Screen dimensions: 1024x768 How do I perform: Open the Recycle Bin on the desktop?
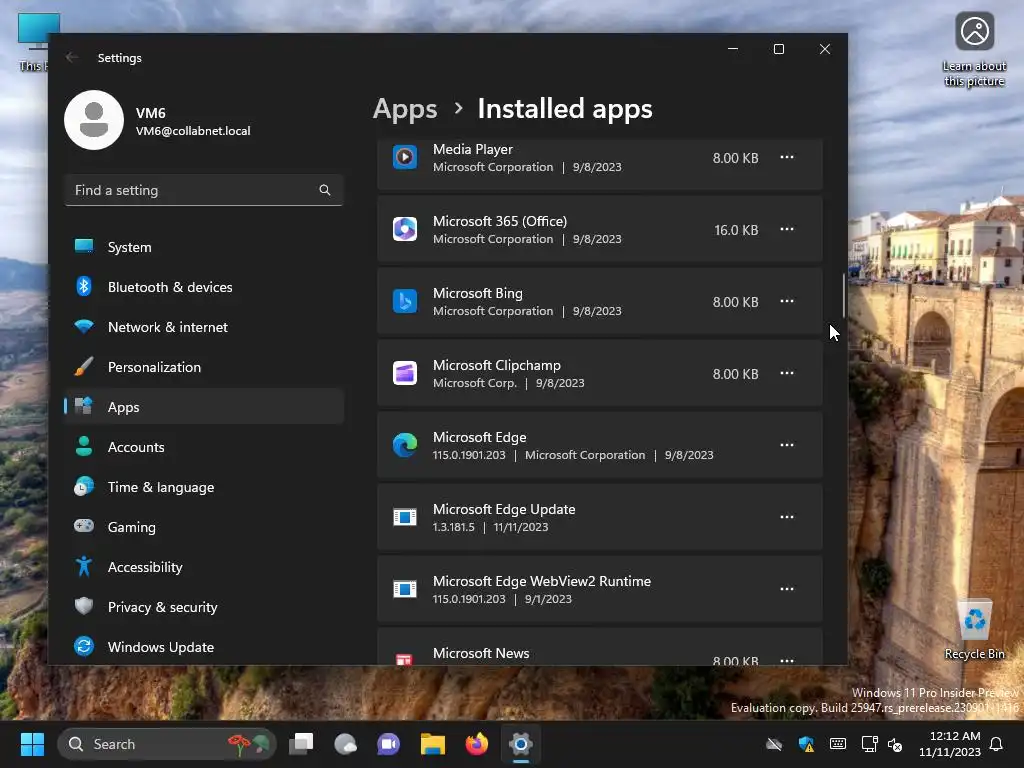coord(974,630)
